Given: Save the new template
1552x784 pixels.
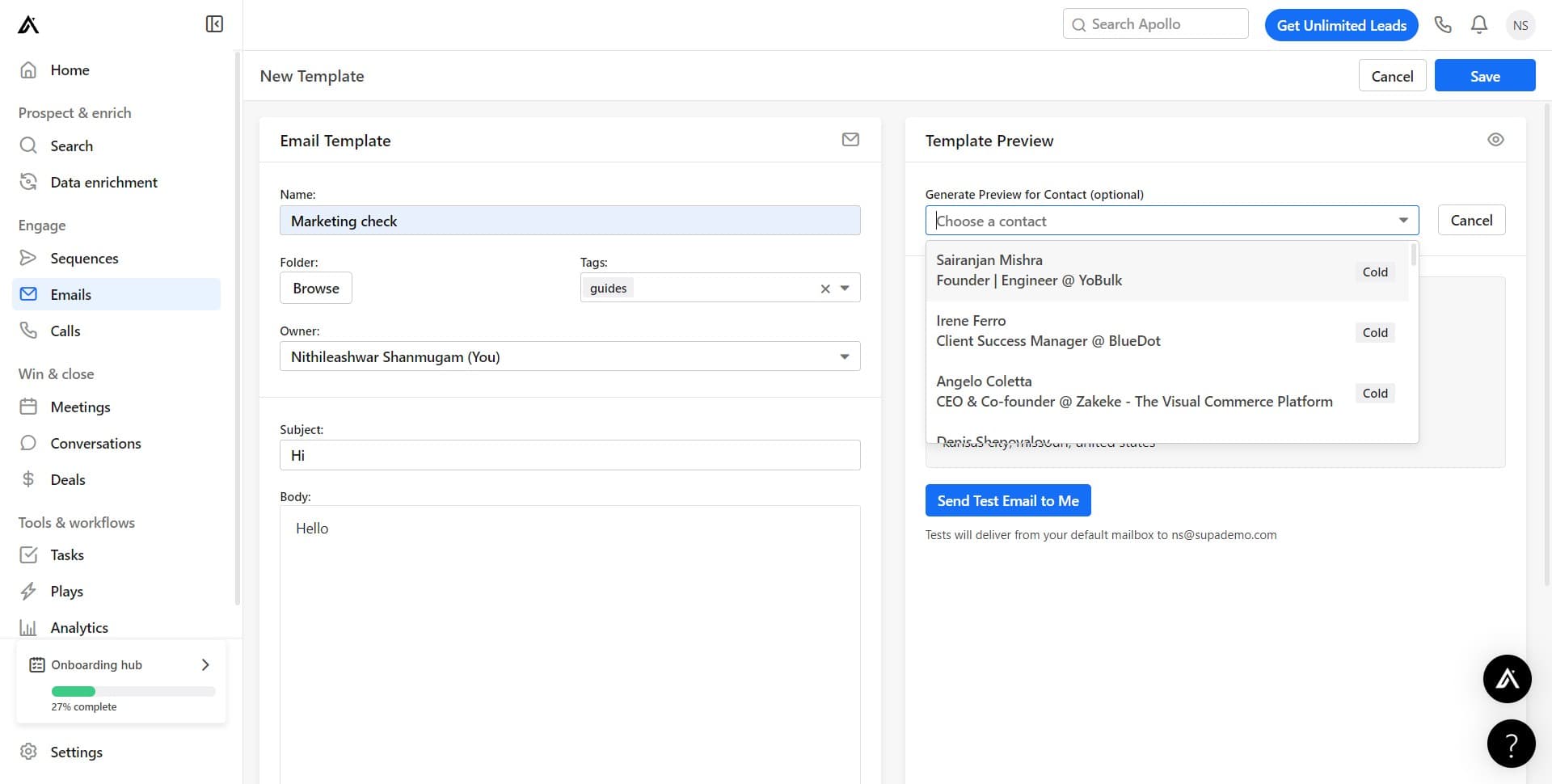Looking at the screenshot, I should click(x=1484, y=75).
